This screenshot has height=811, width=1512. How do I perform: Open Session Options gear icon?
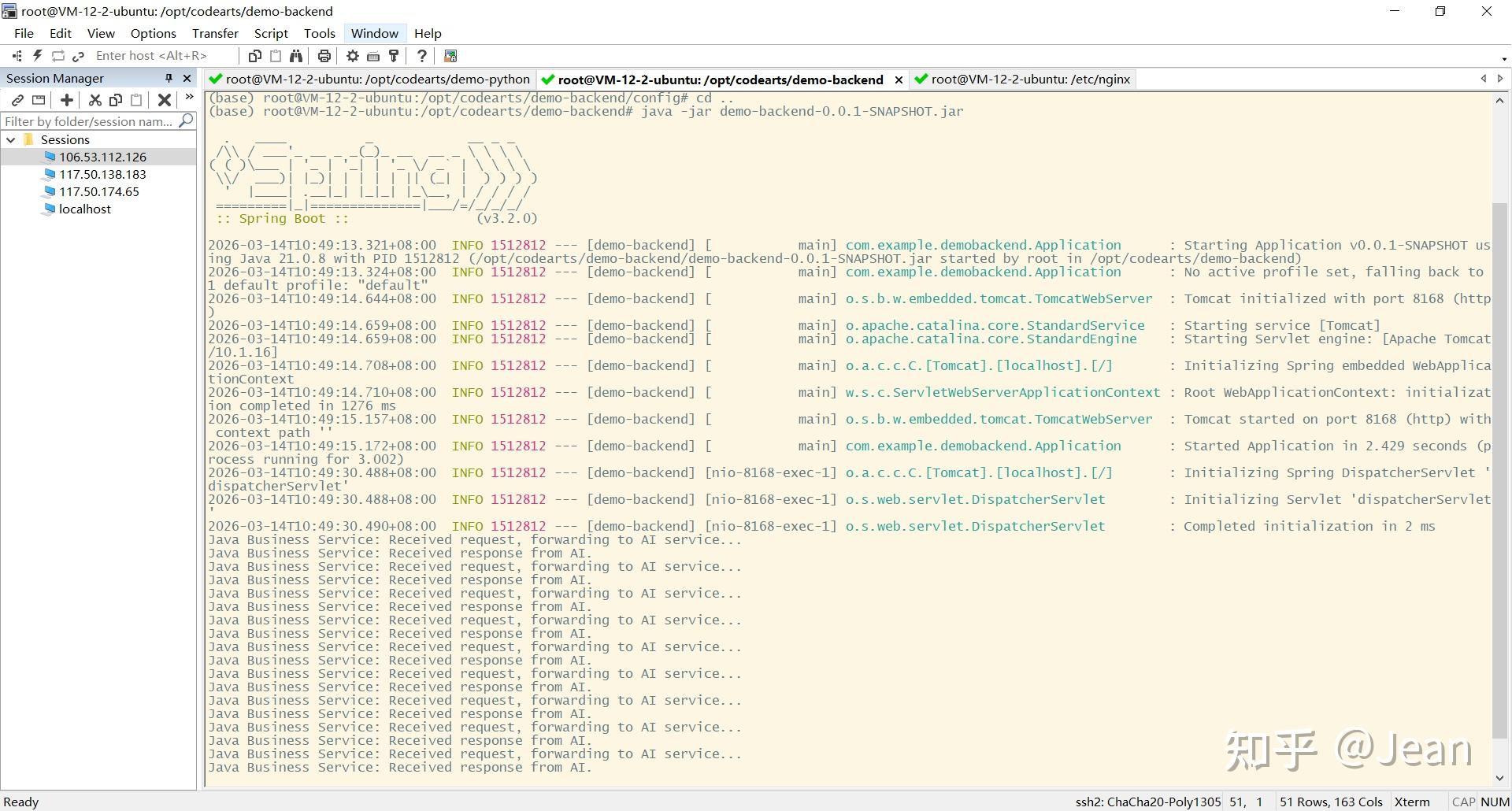(353, 56)
